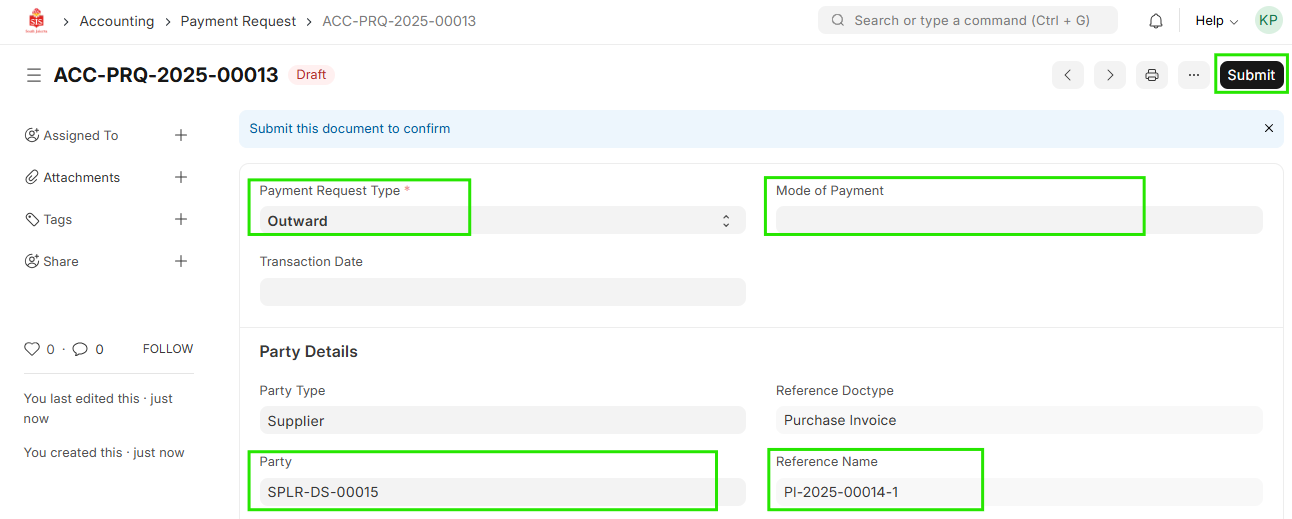Add a tag with the plus icon
Image resolution: width=1292 pixels, height=519 pixels.
[x=181, y=219]
